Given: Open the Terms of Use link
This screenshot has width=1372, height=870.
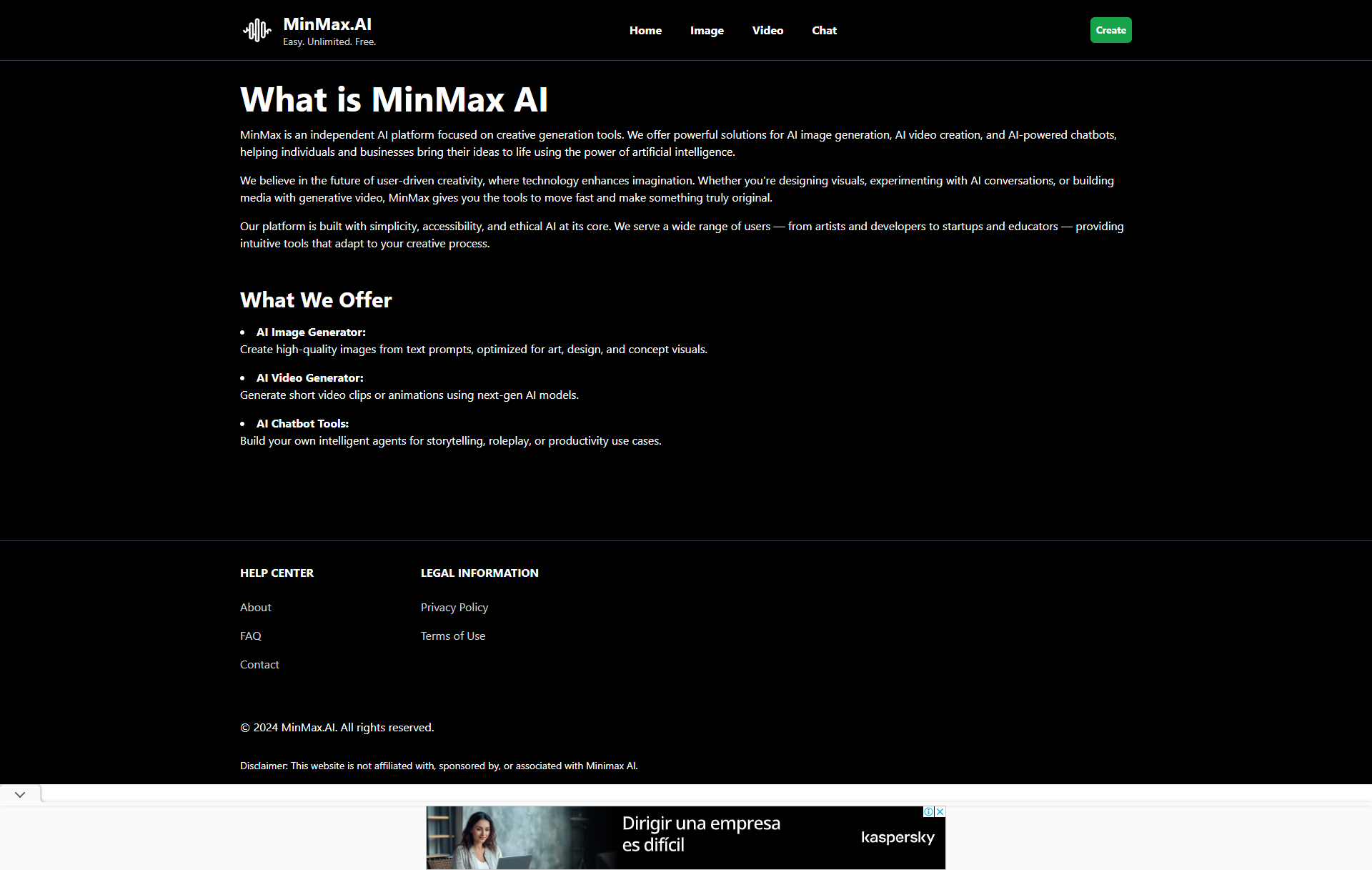Looking at the screenshot, I should [452, 636].
